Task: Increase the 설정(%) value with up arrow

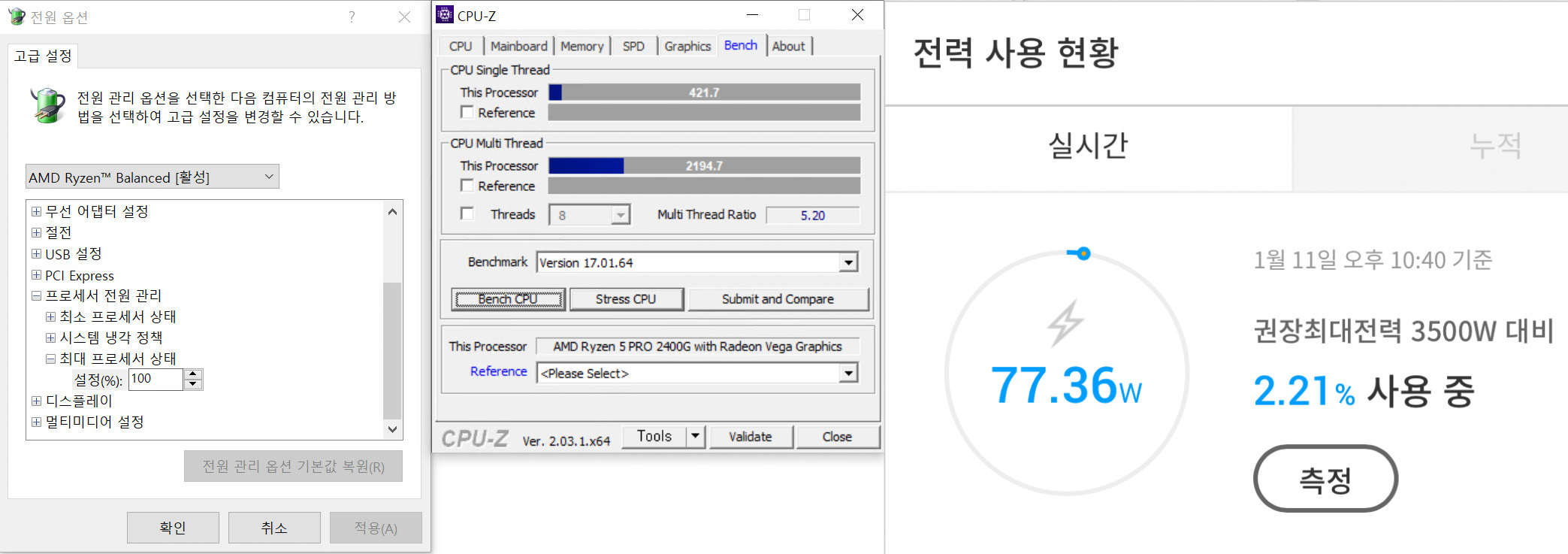Action: tap(193, 374)
